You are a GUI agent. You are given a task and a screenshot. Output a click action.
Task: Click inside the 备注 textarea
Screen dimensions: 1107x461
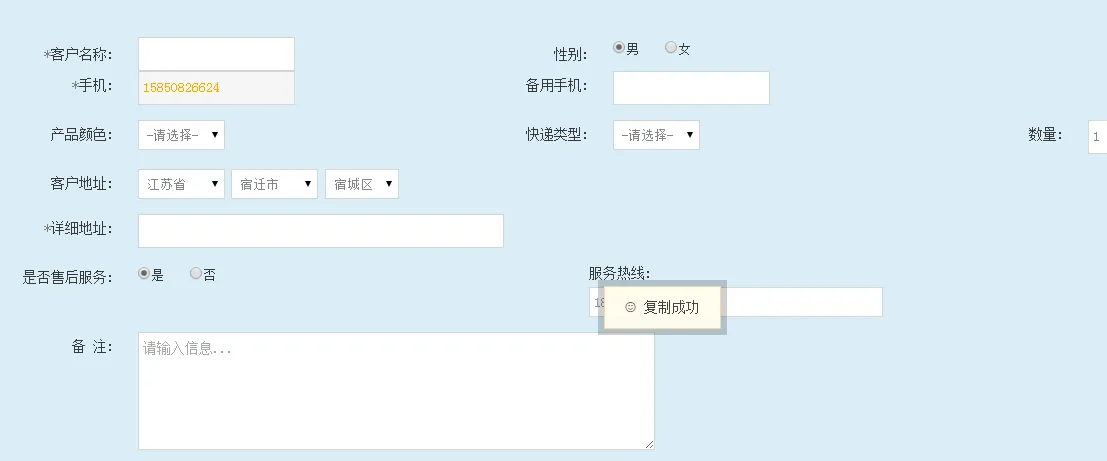396,390
